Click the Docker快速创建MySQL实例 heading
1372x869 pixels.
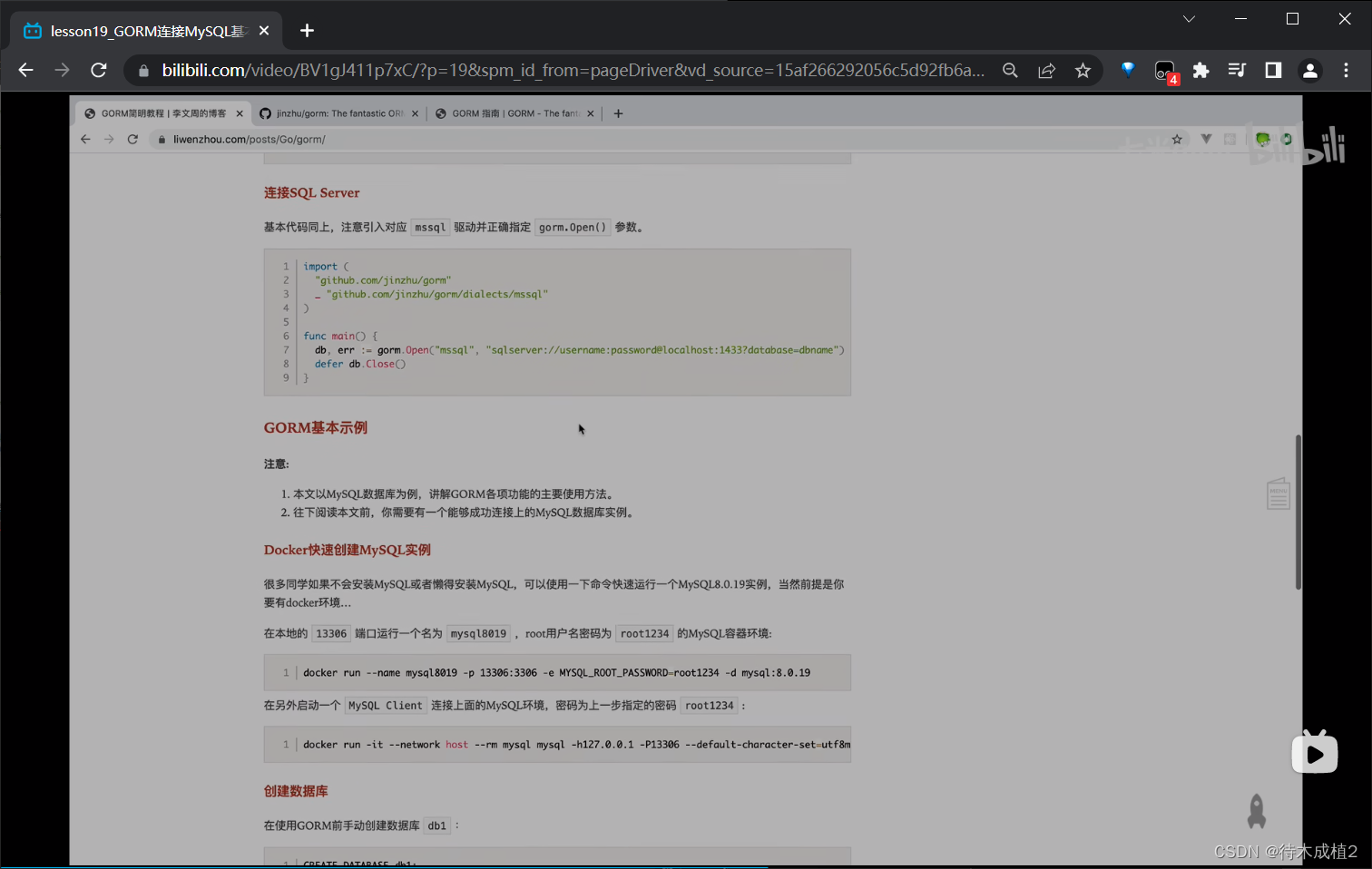click(348, 550)
